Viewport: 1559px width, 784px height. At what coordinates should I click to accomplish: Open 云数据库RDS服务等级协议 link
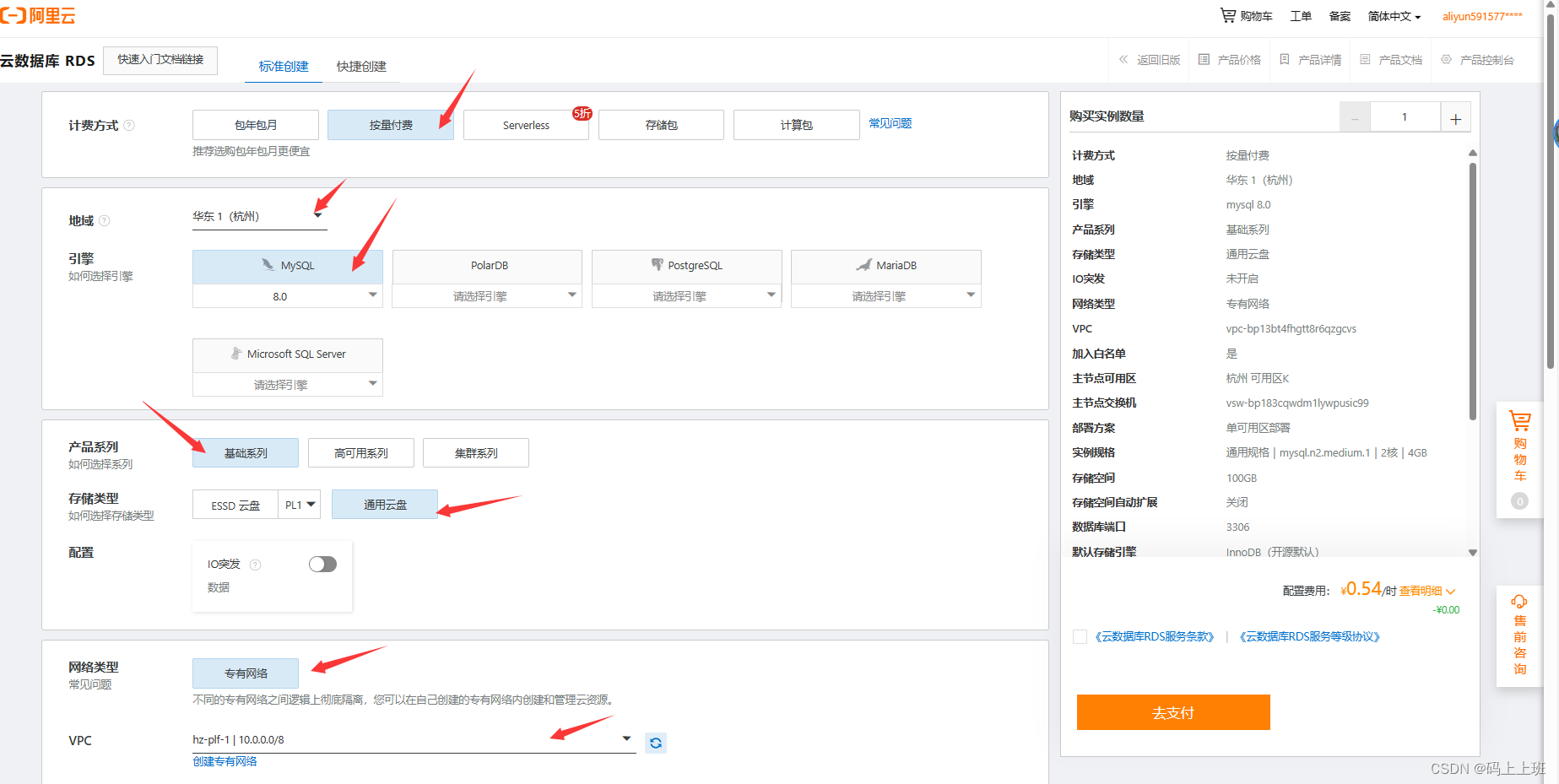(x=1309, y=636)
